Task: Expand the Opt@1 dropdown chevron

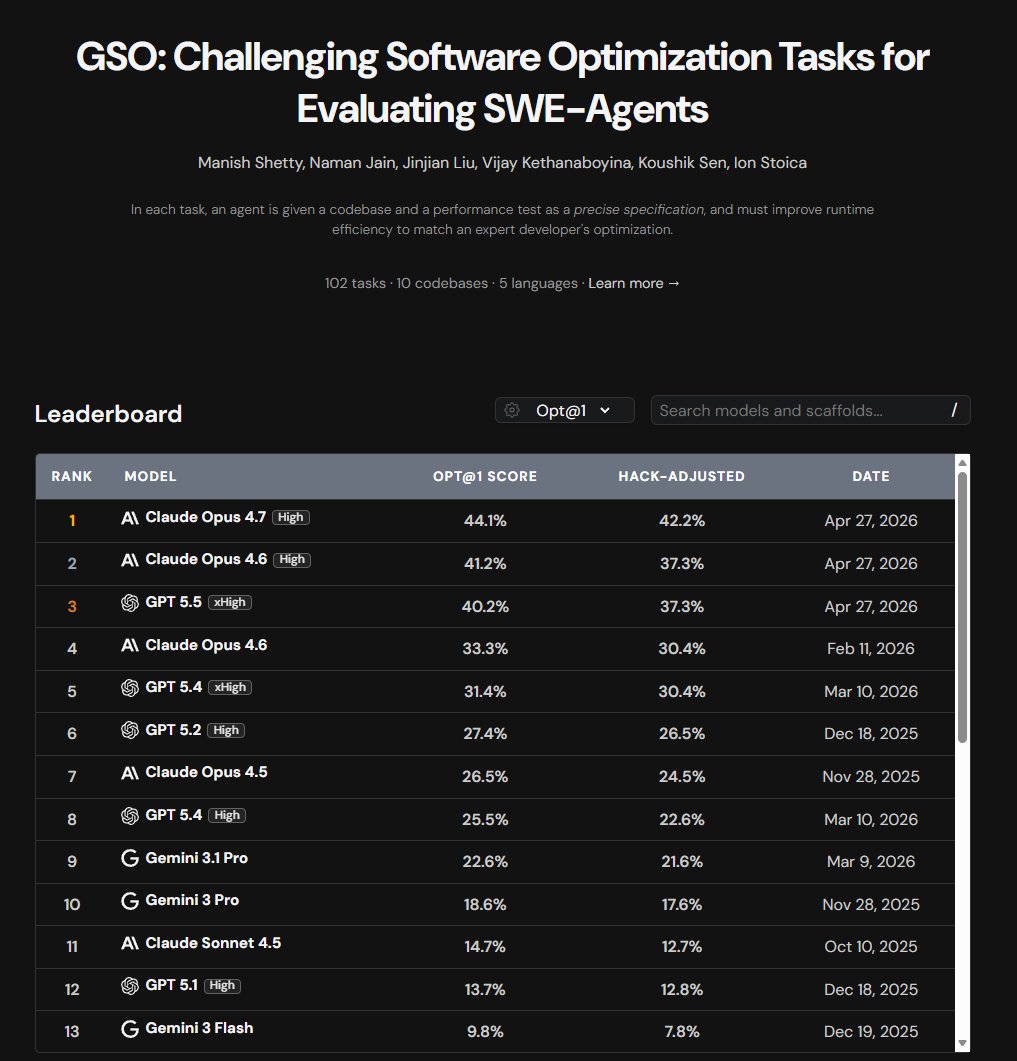Action: coord(605,410)
